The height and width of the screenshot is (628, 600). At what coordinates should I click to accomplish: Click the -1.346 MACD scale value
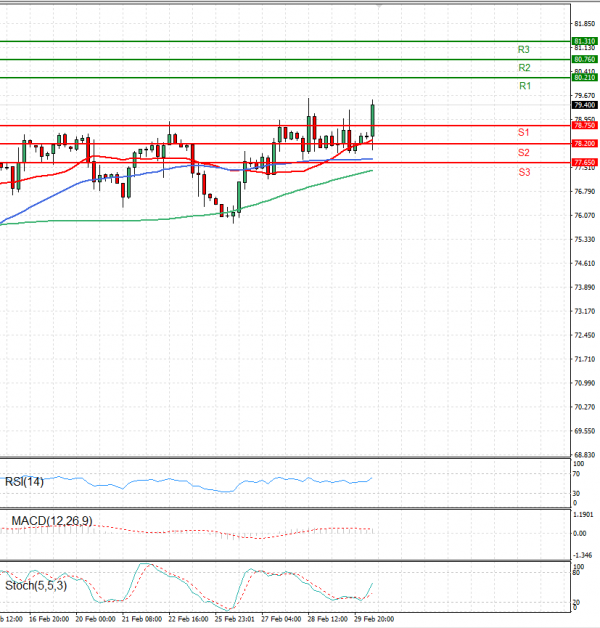(583, 556)
